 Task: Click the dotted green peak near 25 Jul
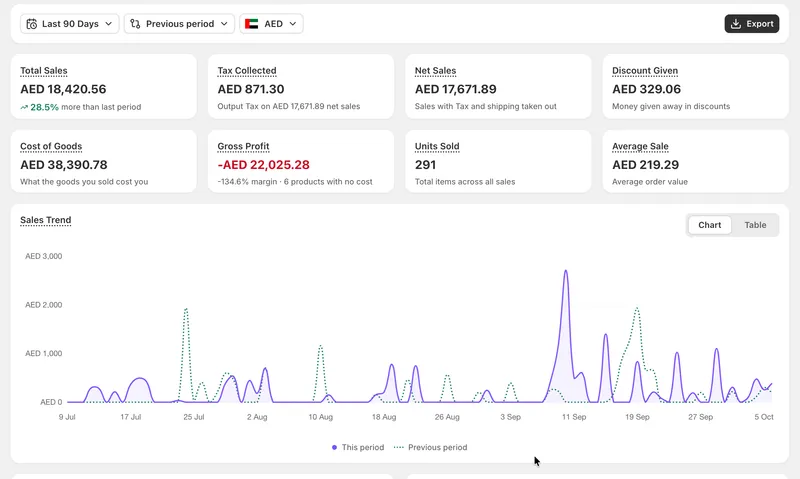click(186, 310)
